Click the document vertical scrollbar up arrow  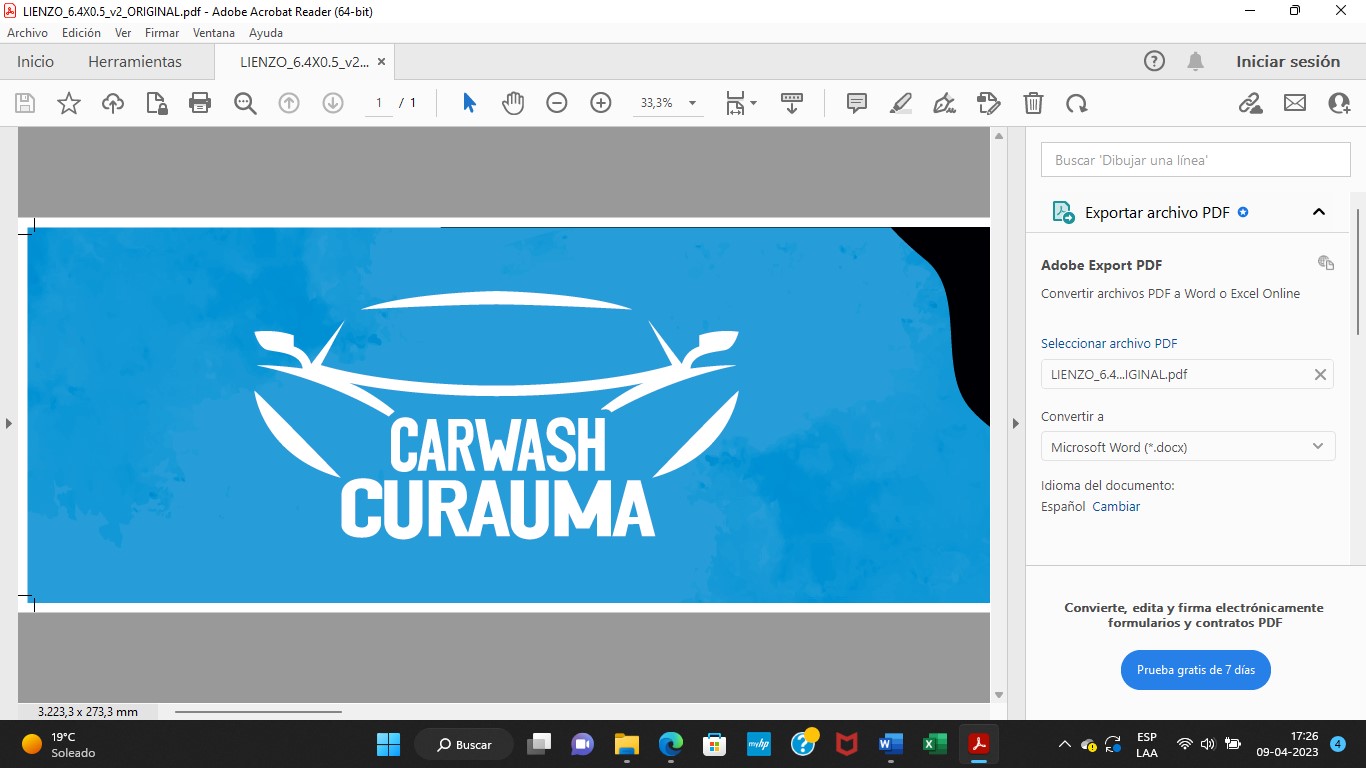point(998,136)
